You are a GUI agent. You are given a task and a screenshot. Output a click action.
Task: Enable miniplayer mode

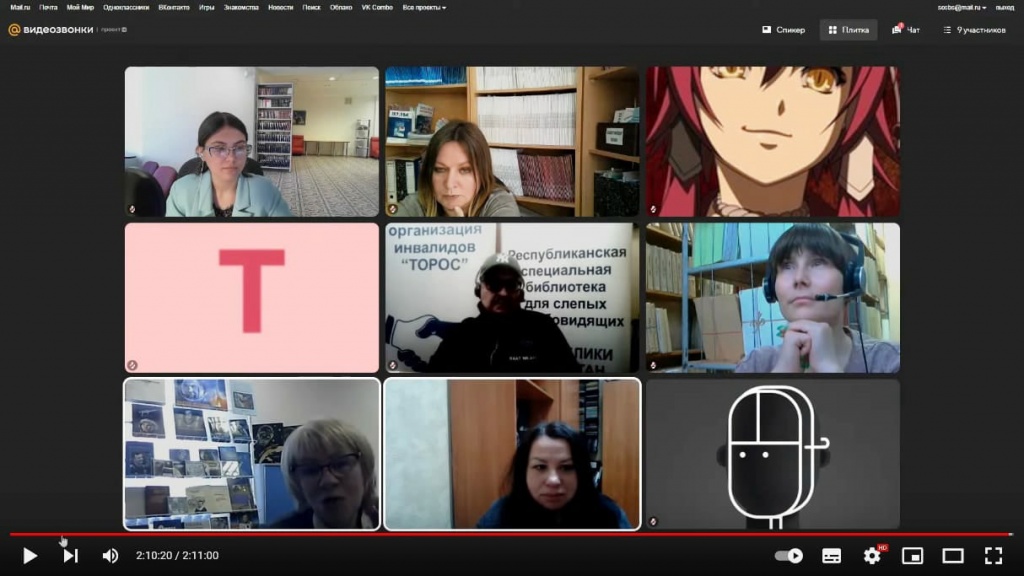click(x=912, y=555)
